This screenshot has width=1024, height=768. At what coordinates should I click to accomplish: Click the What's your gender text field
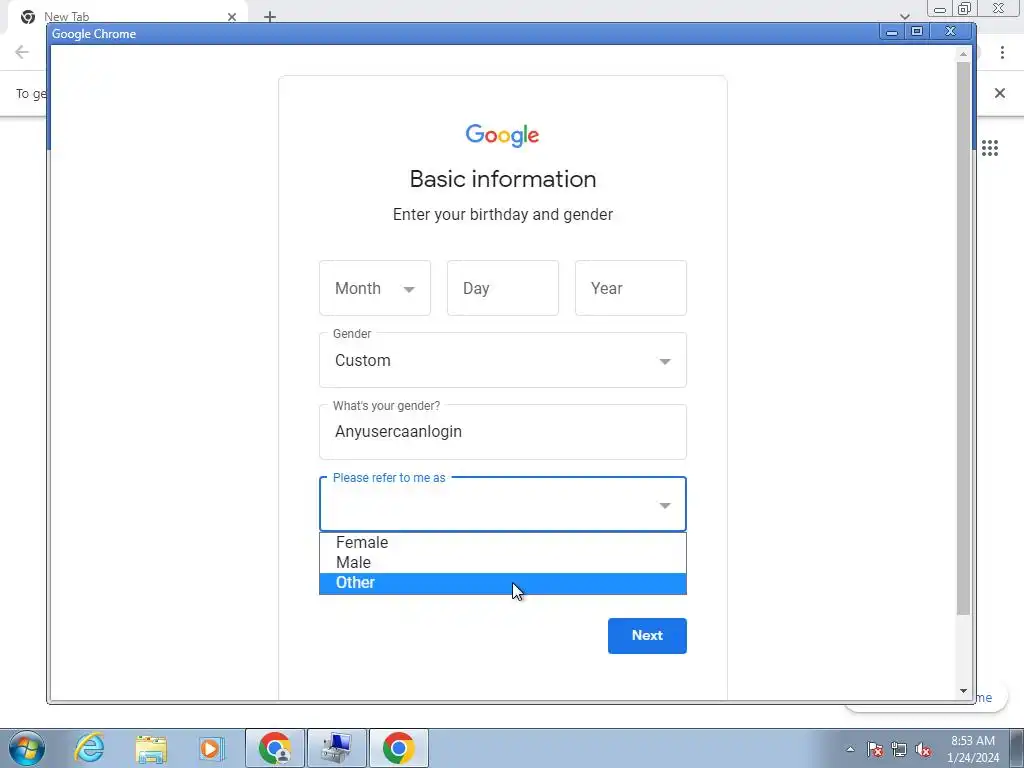click(x=503, y=432)
